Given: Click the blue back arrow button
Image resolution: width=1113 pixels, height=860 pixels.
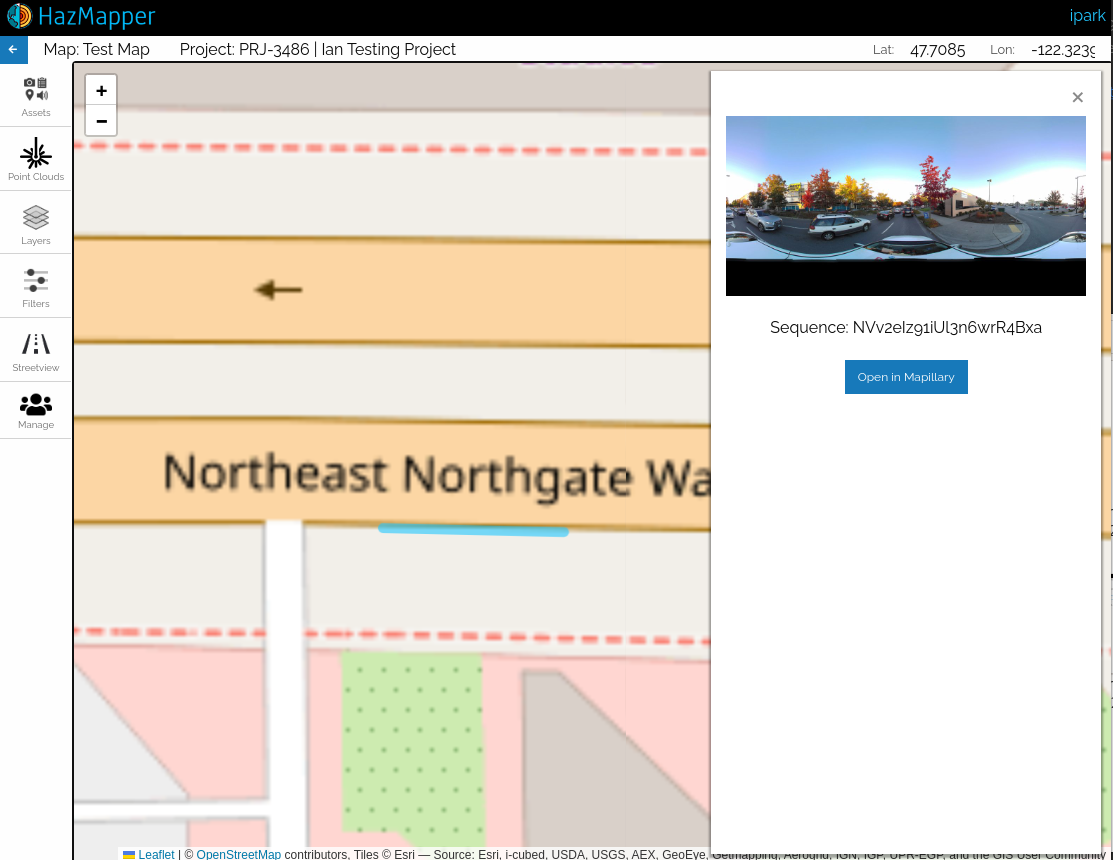Looking at the screenshot, I should click(x=13, y=49).
